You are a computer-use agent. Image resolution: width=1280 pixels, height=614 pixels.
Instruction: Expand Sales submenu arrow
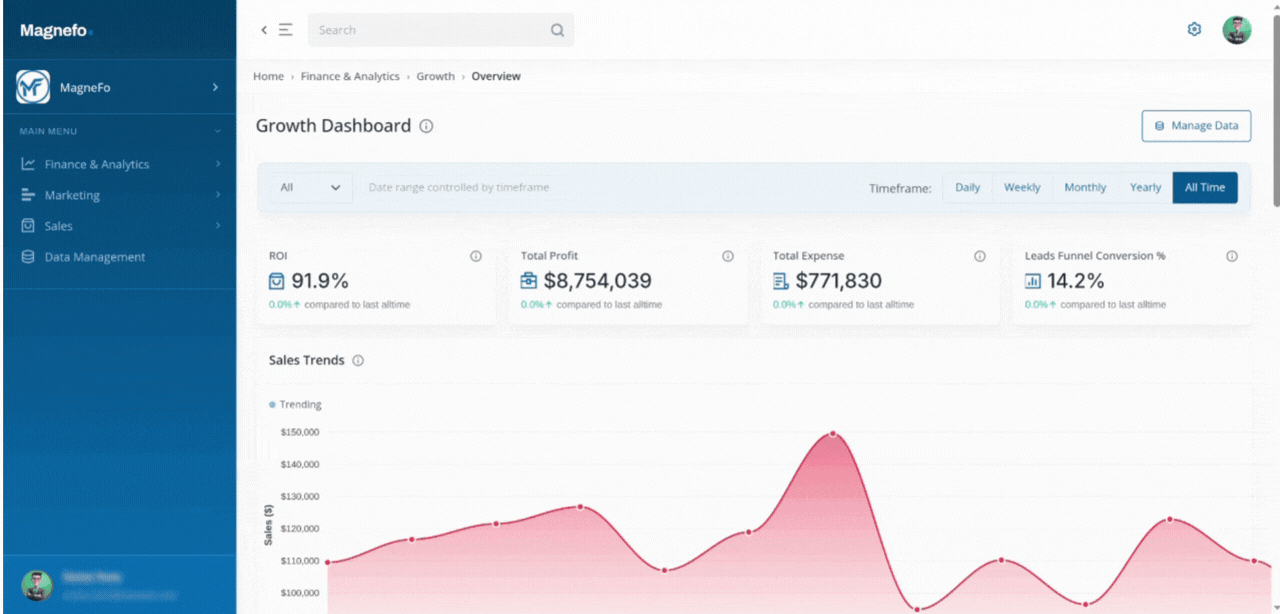217,226
